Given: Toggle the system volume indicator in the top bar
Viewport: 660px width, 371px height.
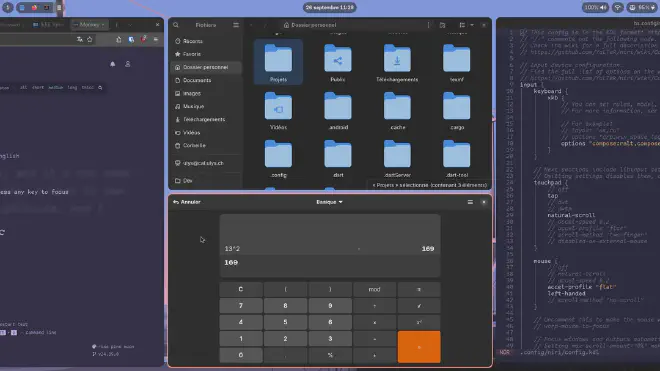Looking at the screenshot, I should (595, 7).
